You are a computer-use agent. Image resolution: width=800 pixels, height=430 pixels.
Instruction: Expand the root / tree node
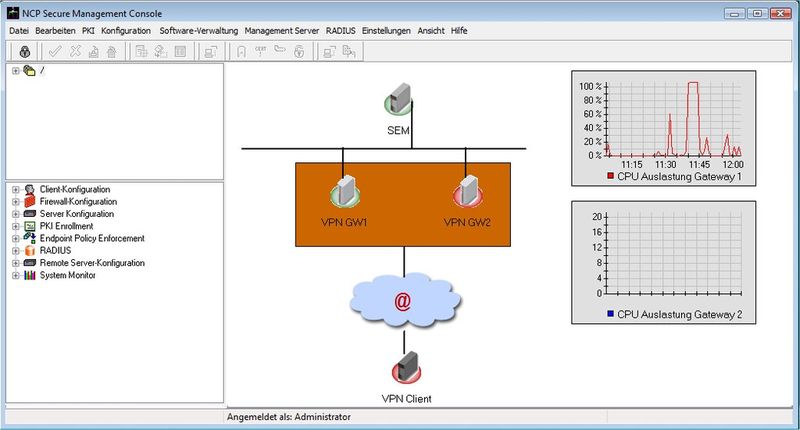pyautogui.click(x=15, y=71)
